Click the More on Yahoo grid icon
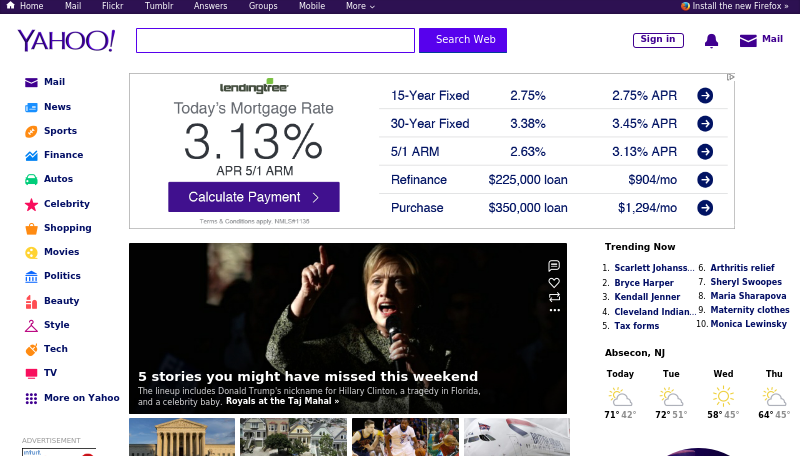This screenshot has width=800, height=456. (x=31, y=398)
